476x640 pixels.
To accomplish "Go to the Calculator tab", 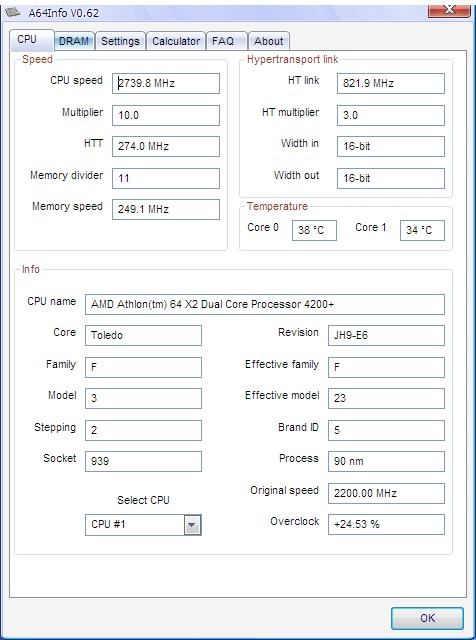I will point(176,41).
